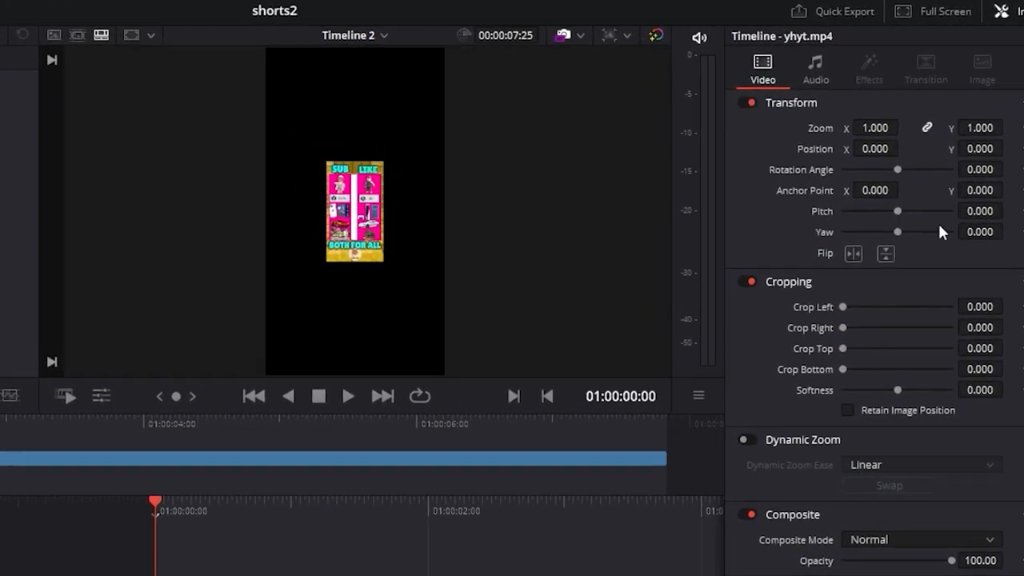The image size is (1024, 576).
Task: Select source tape viewer mode icon
Action: coord(77,35)
